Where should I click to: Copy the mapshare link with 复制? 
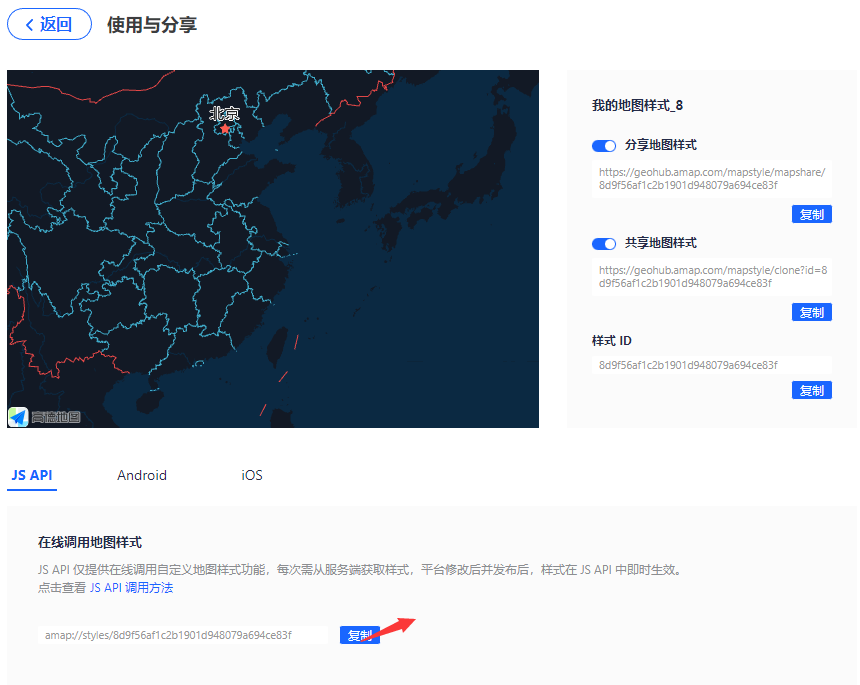coord(812,214)
